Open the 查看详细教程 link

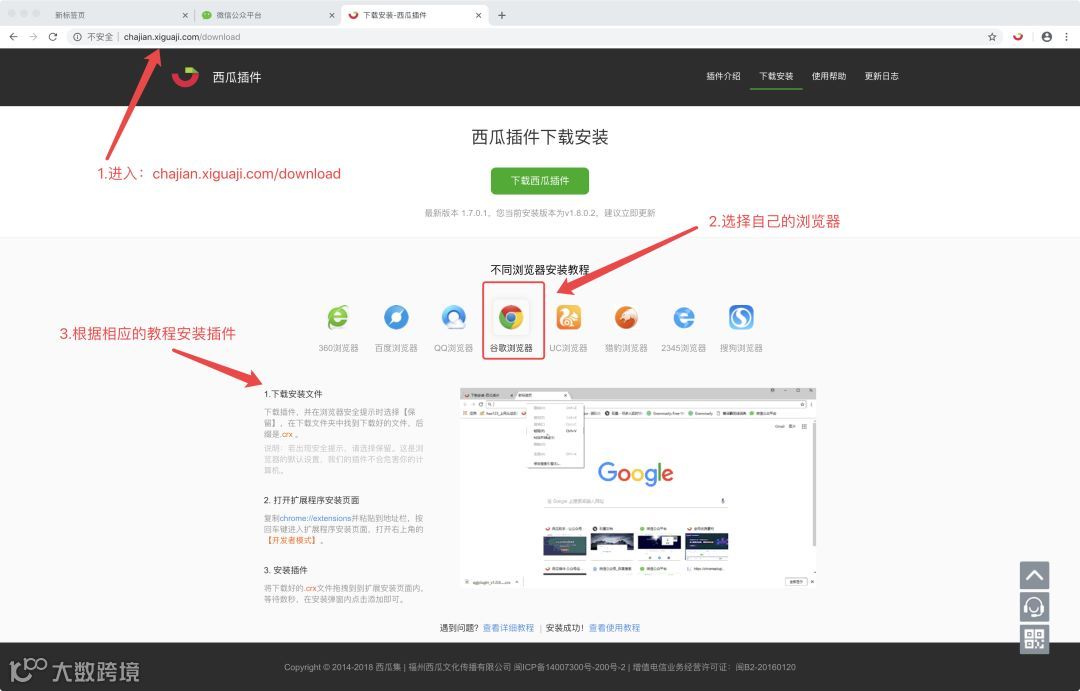(x=508, y=628)
